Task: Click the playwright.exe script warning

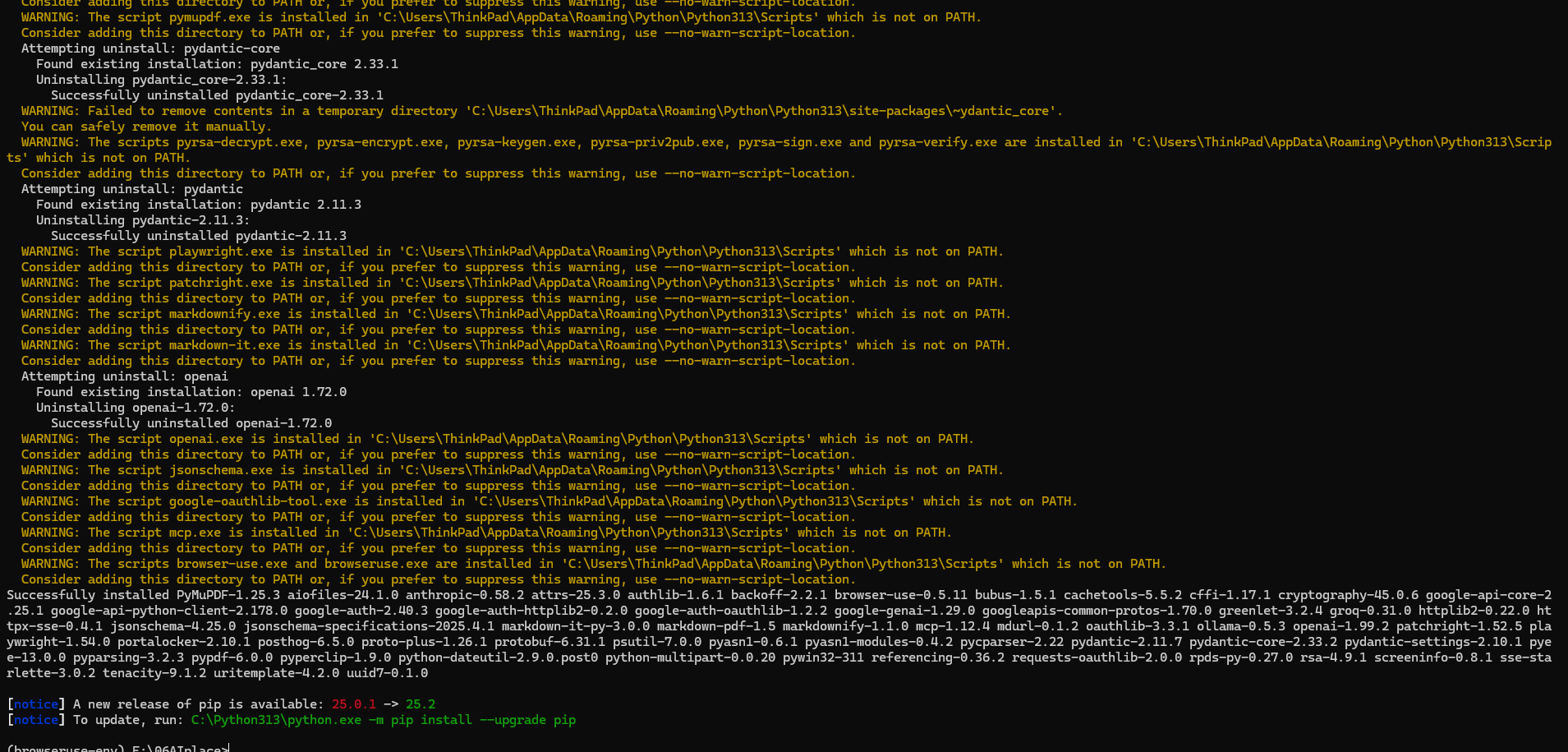Action: point(513,251)
